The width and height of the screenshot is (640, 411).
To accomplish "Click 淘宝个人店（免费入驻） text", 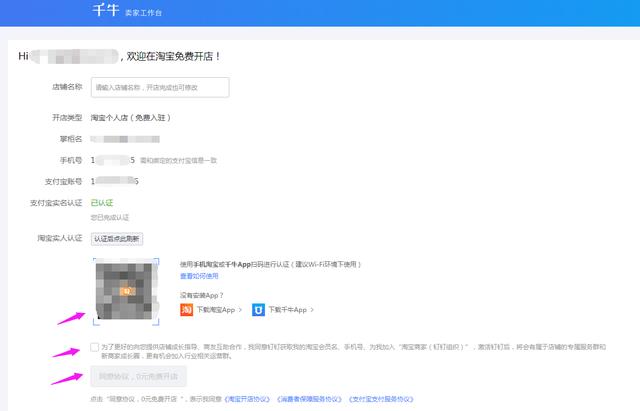I will (x=131, y=118).
